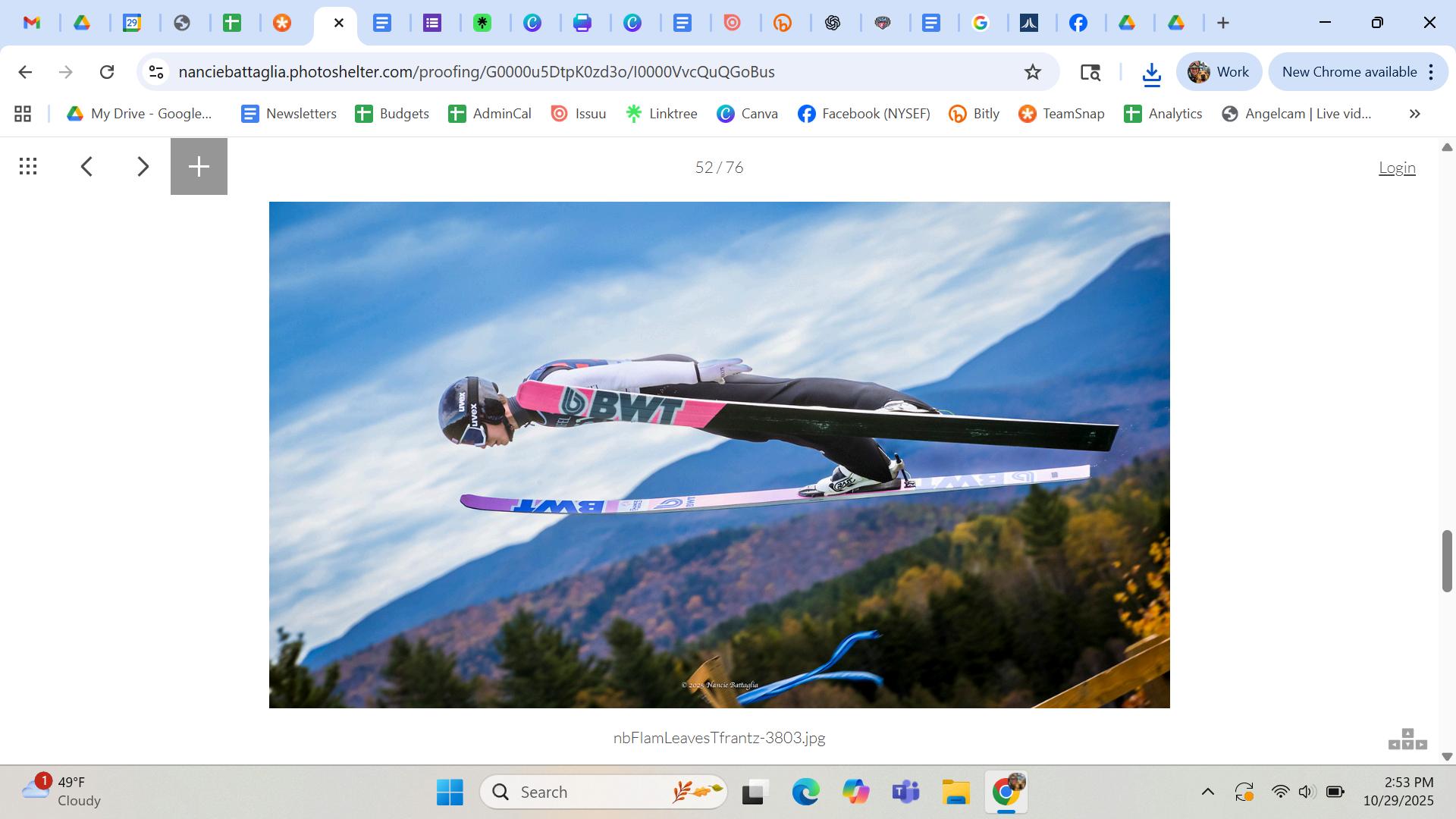
Task: Click the Login link
Action: point(1397,168)
